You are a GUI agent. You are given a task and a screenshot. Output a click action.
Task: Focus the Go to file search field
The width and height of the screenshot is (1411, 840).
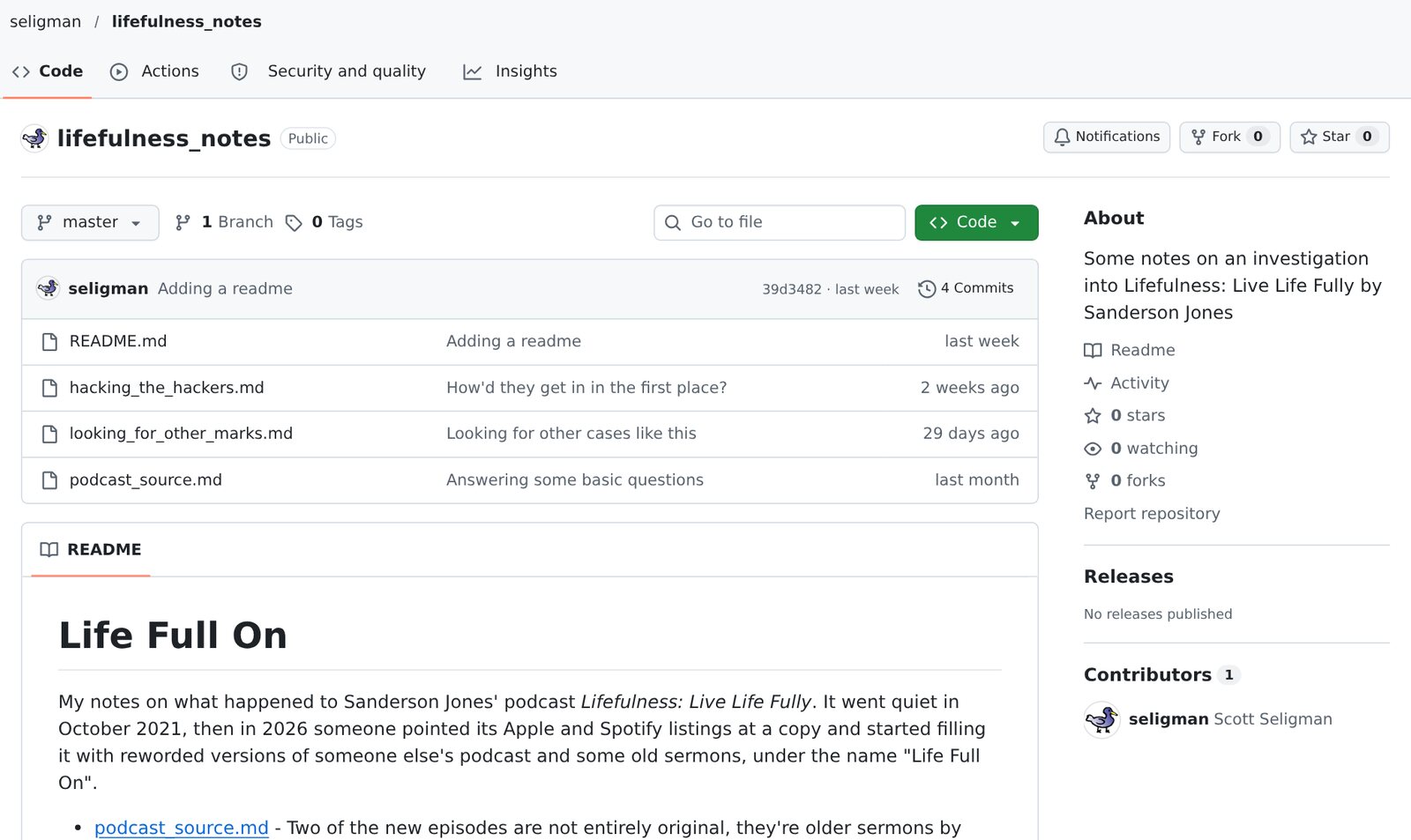(x=780, y=222)
